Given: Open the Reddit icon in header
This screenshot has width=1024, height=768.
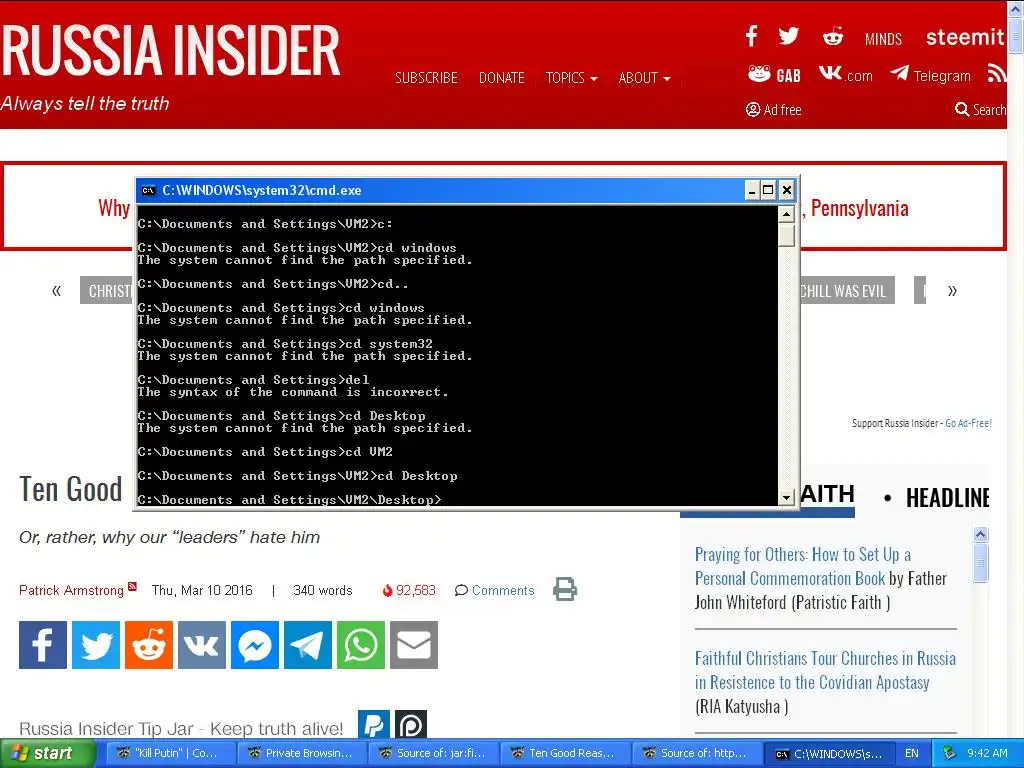Looking at the screenshot, I should coord(833,36).
